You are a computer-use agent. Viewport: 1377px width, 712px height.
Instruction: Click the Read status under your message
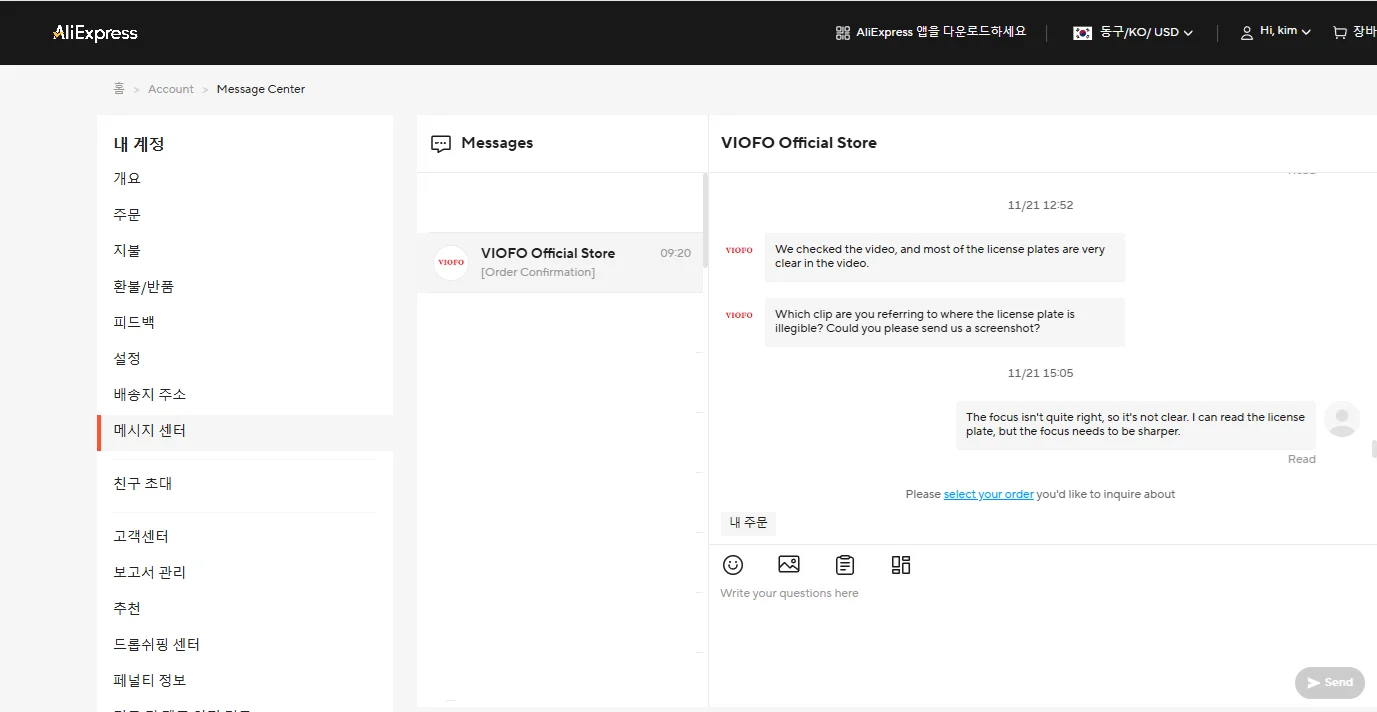tap(1302, 459)
